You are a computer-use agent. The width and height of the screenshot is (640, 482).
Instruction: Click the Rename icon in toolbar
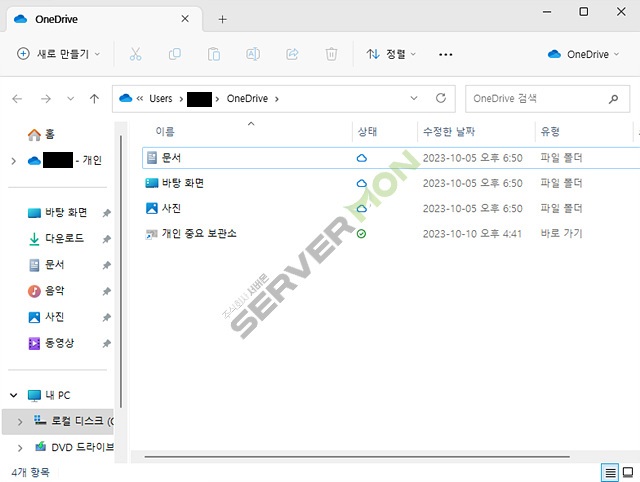click(x=253, y=54)
